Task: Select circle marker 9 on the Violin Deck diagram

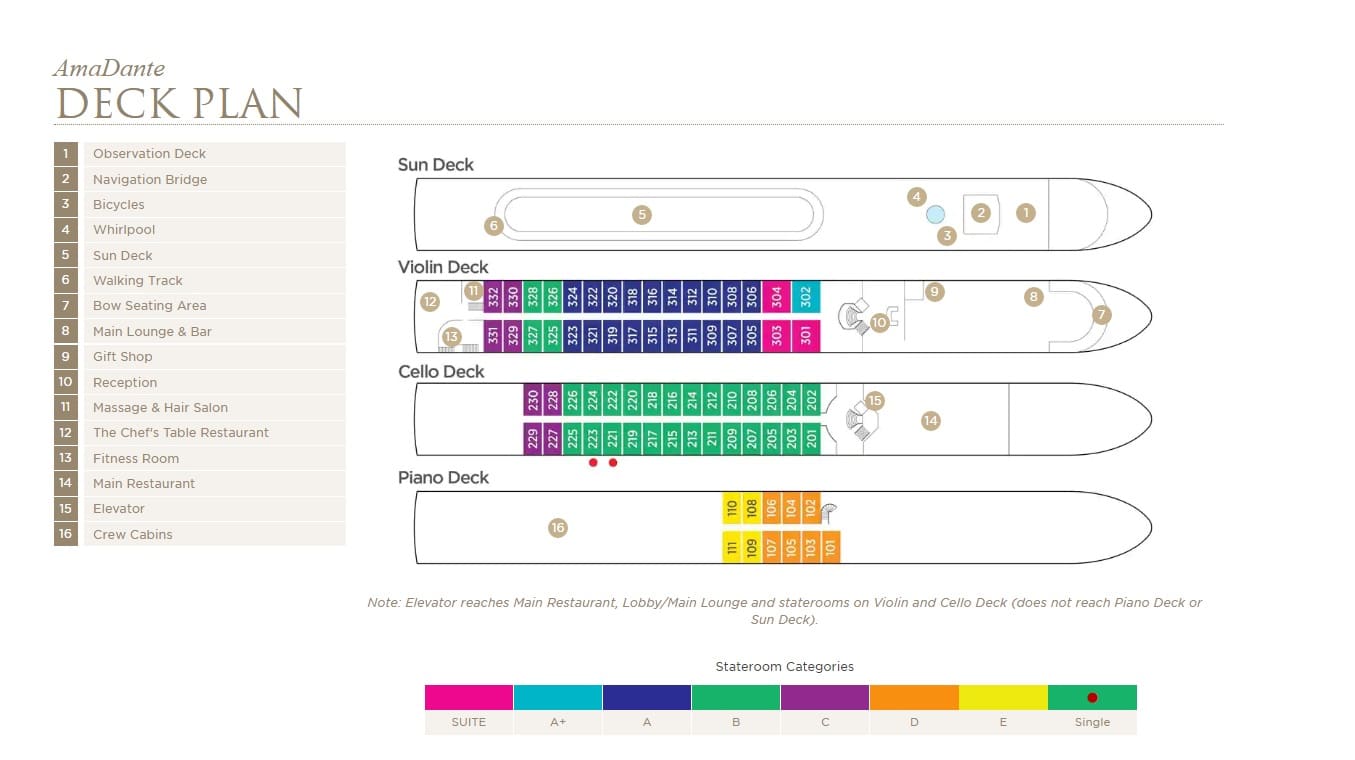Action: 935,292
